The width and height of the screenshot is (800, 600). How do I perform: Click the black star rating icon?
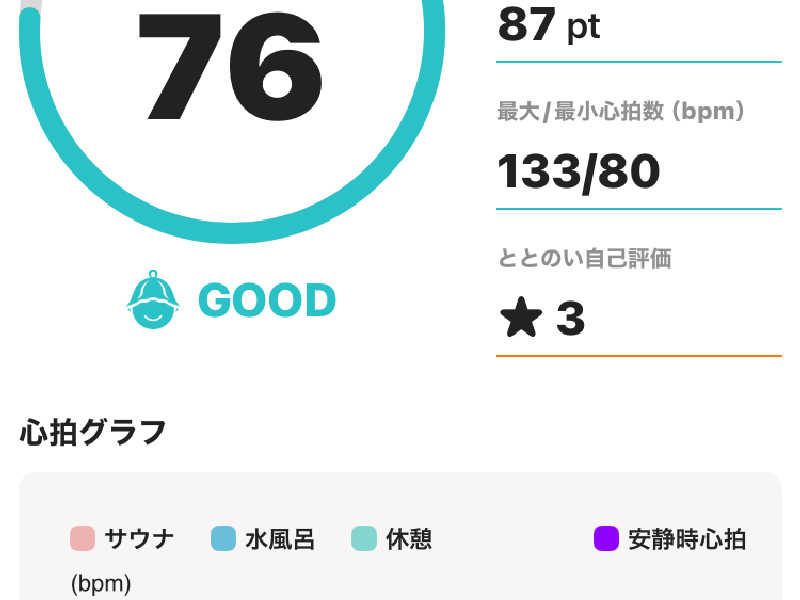(x=521, y=317)
